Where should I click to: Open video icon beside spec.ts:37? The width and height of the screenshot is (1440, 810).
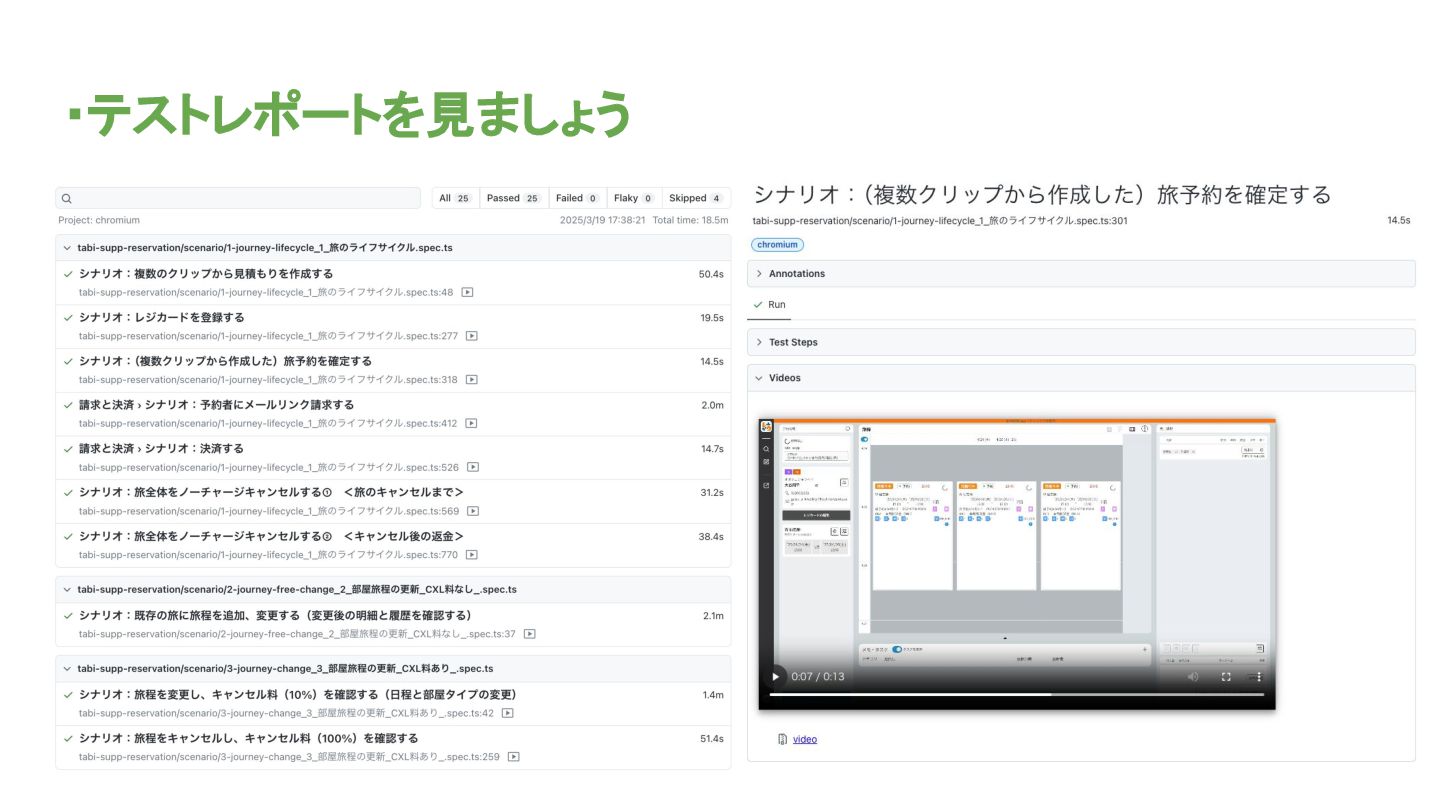click(530, 634)
